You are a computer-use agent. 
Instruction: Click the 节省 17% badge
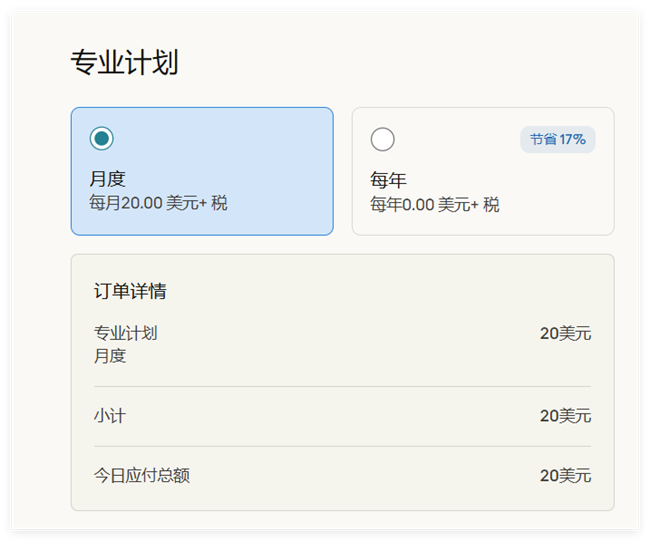point(557,140)
